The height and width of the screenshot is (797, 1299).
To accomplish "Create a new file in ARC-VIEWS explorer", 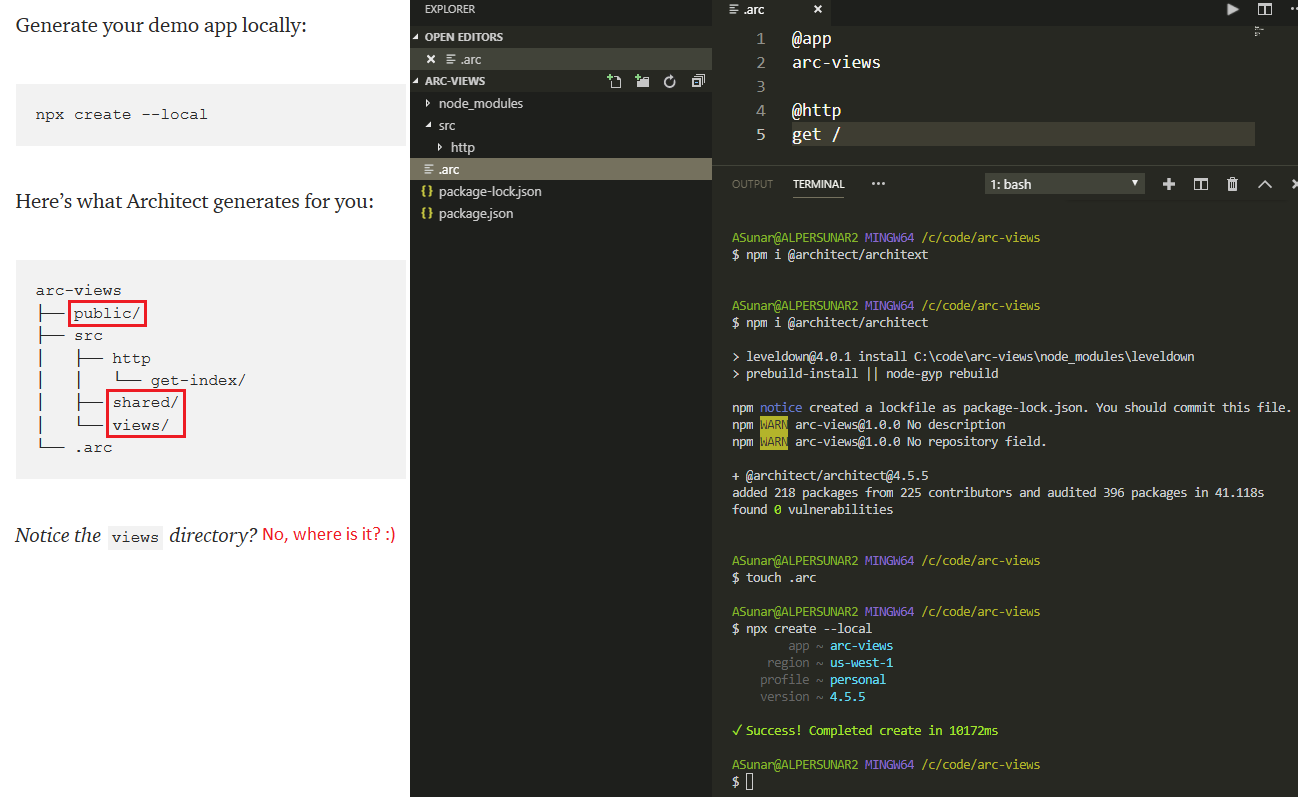I will [615, 81].
